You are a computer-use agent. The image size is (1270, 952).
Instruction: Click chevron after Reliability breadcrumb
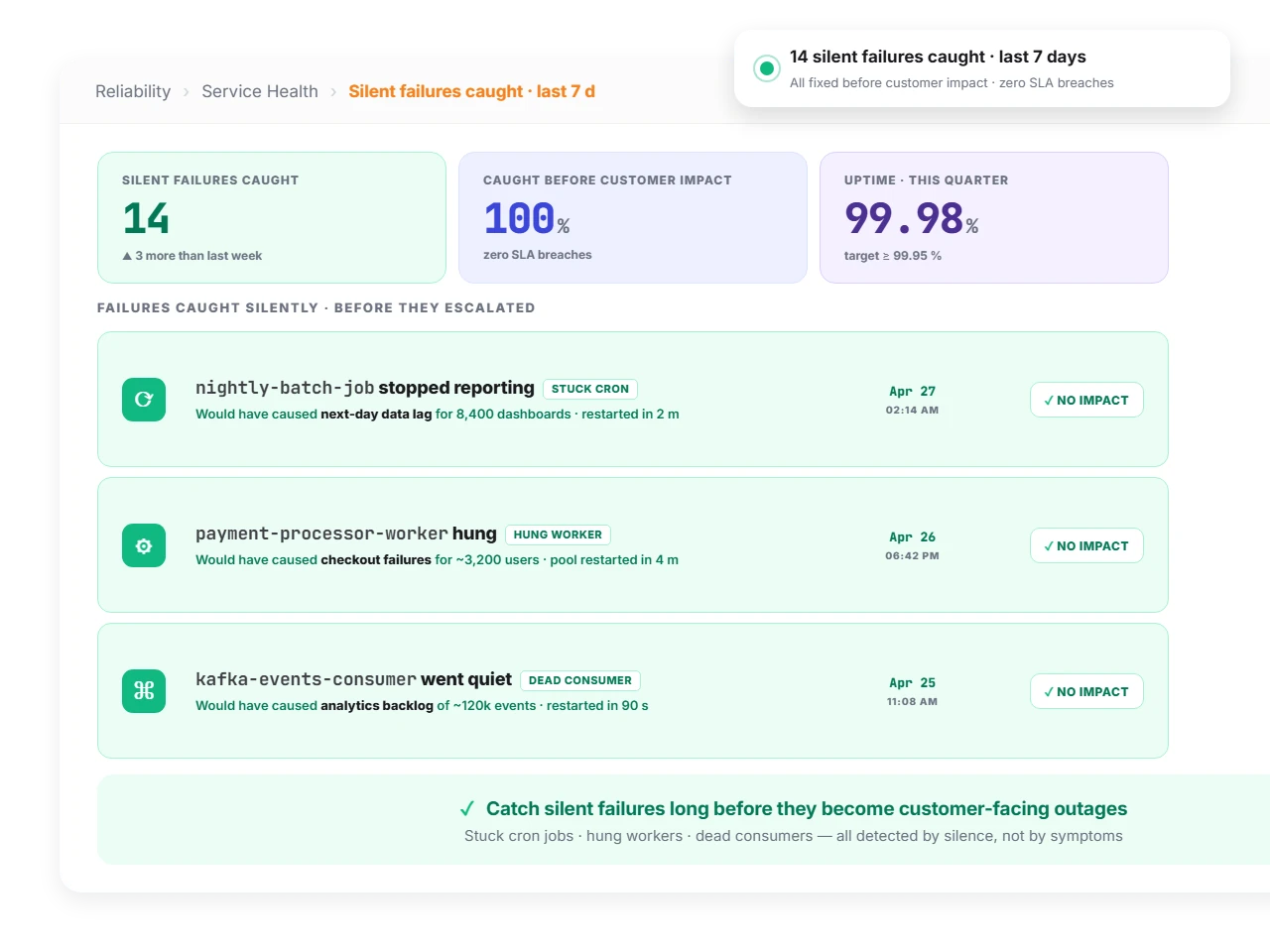tap(187, 92)
